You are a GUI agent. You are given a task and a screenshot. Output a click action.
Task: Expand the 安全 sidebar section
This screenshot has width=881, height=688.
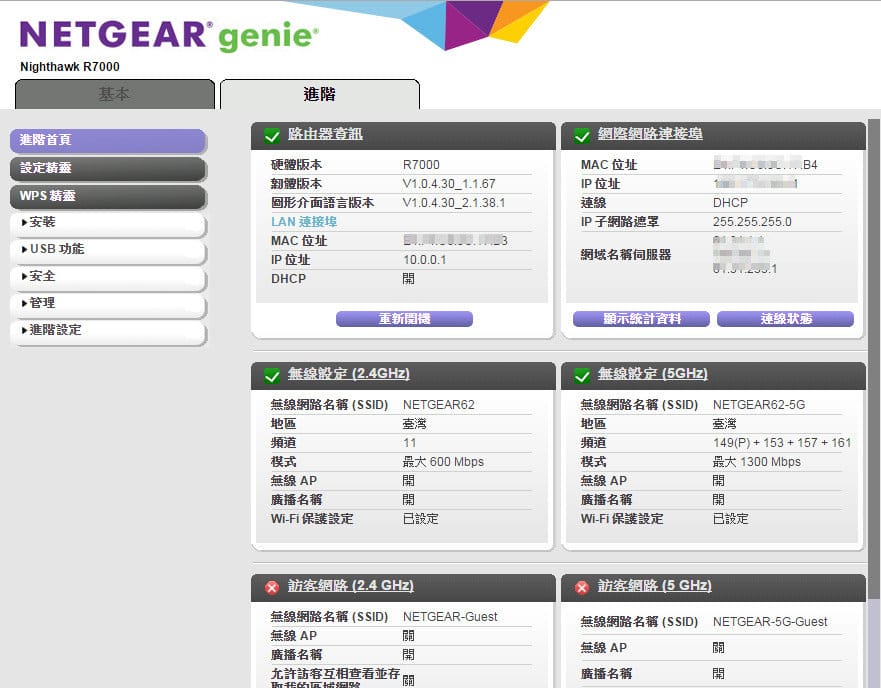(x=108, y=277)
